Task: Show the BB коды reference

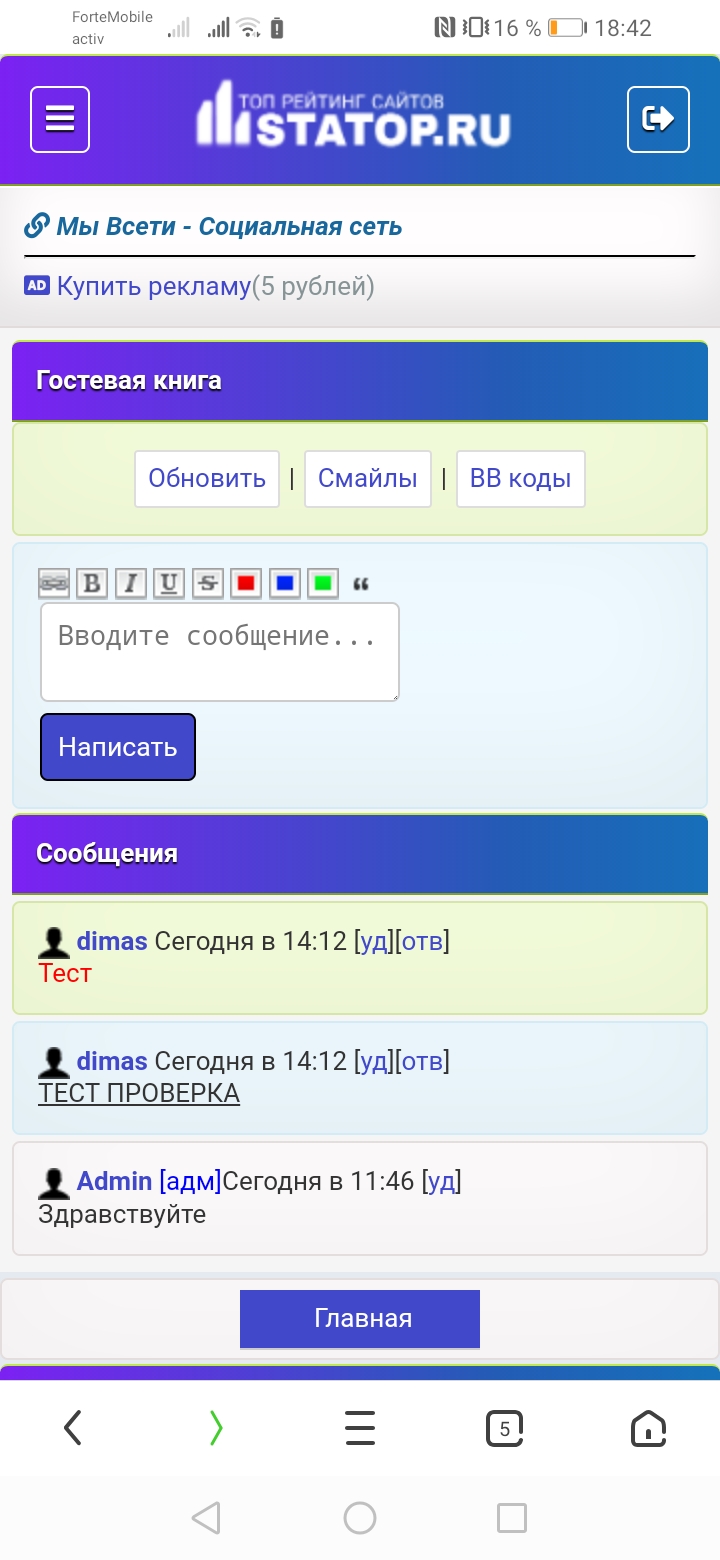Action: pos(520,479)
